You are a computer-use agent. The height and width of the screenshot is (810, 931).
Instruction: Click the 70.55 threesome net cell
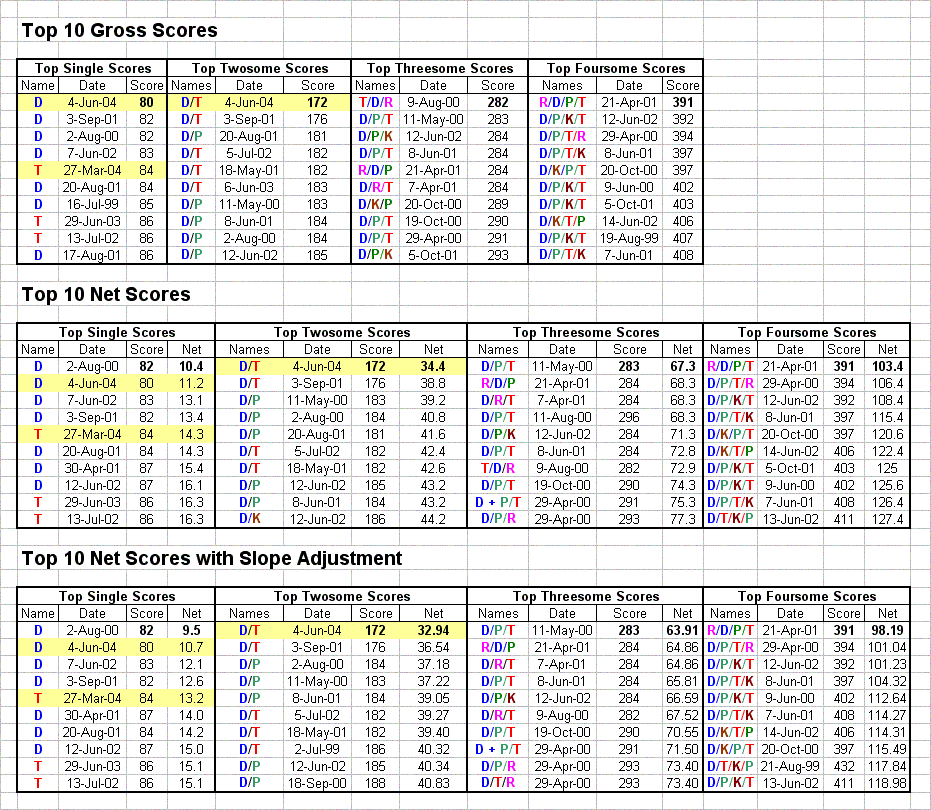(x=683, y=732)
